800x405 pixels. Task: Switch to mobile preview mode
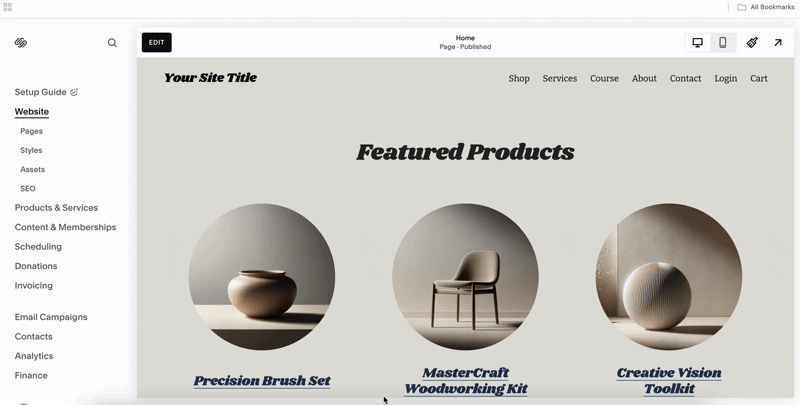(722, 43)
